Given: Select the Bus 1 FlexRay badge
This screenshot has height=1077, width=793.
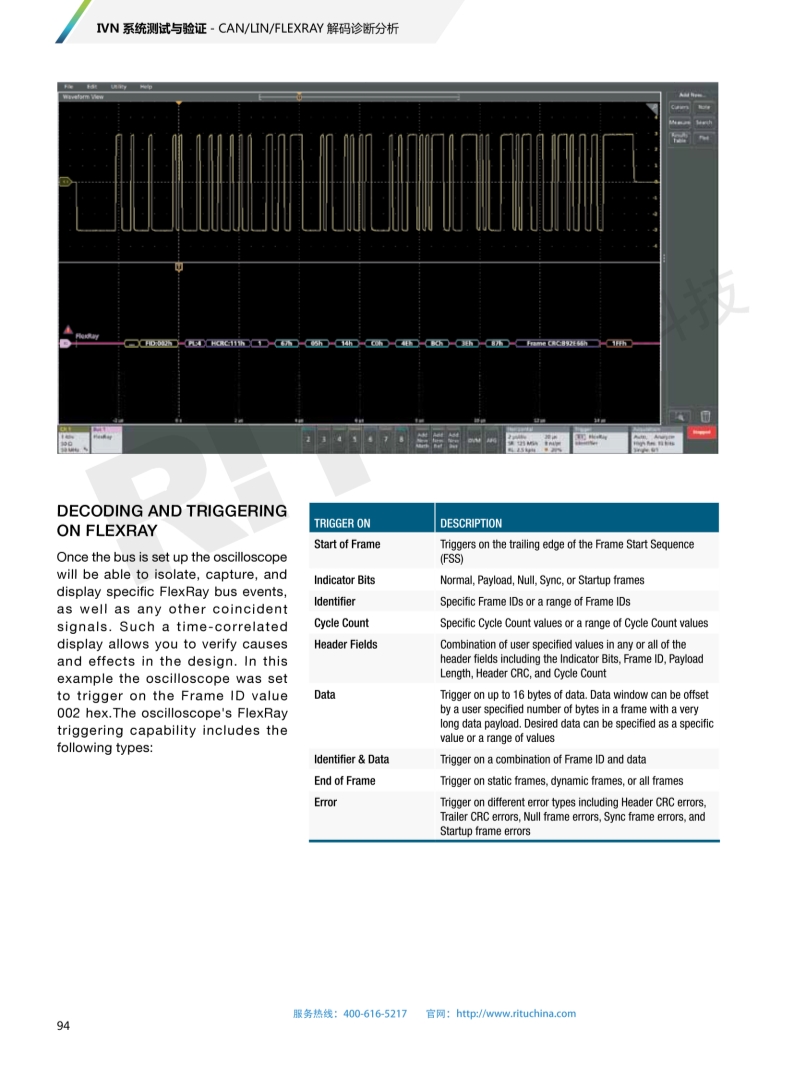Looking at the screenshot, I should pos(105,438).
